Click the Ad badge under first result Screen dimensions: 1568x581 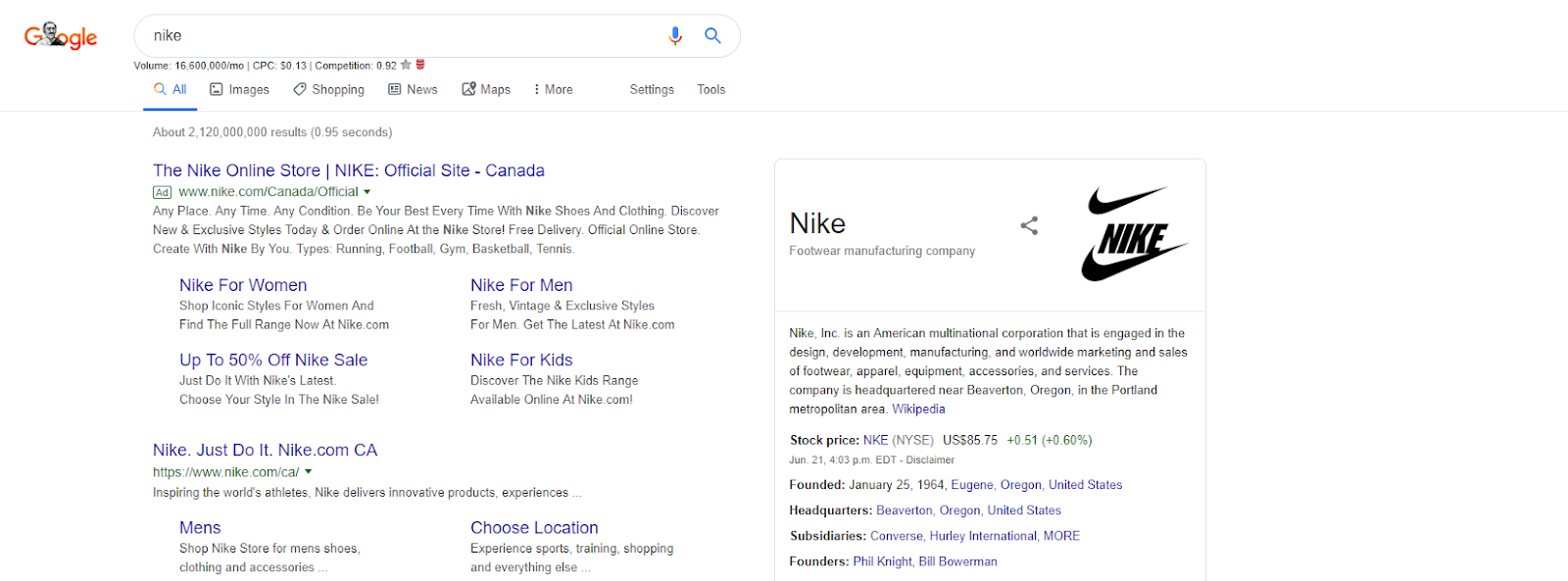(x=162, y=192)
